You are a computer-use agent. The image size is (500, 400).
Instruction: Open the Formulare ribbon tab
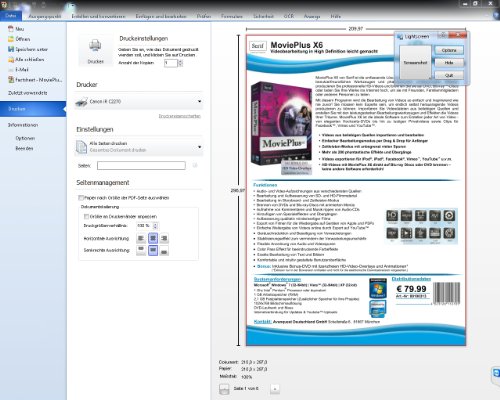point(232,16)
